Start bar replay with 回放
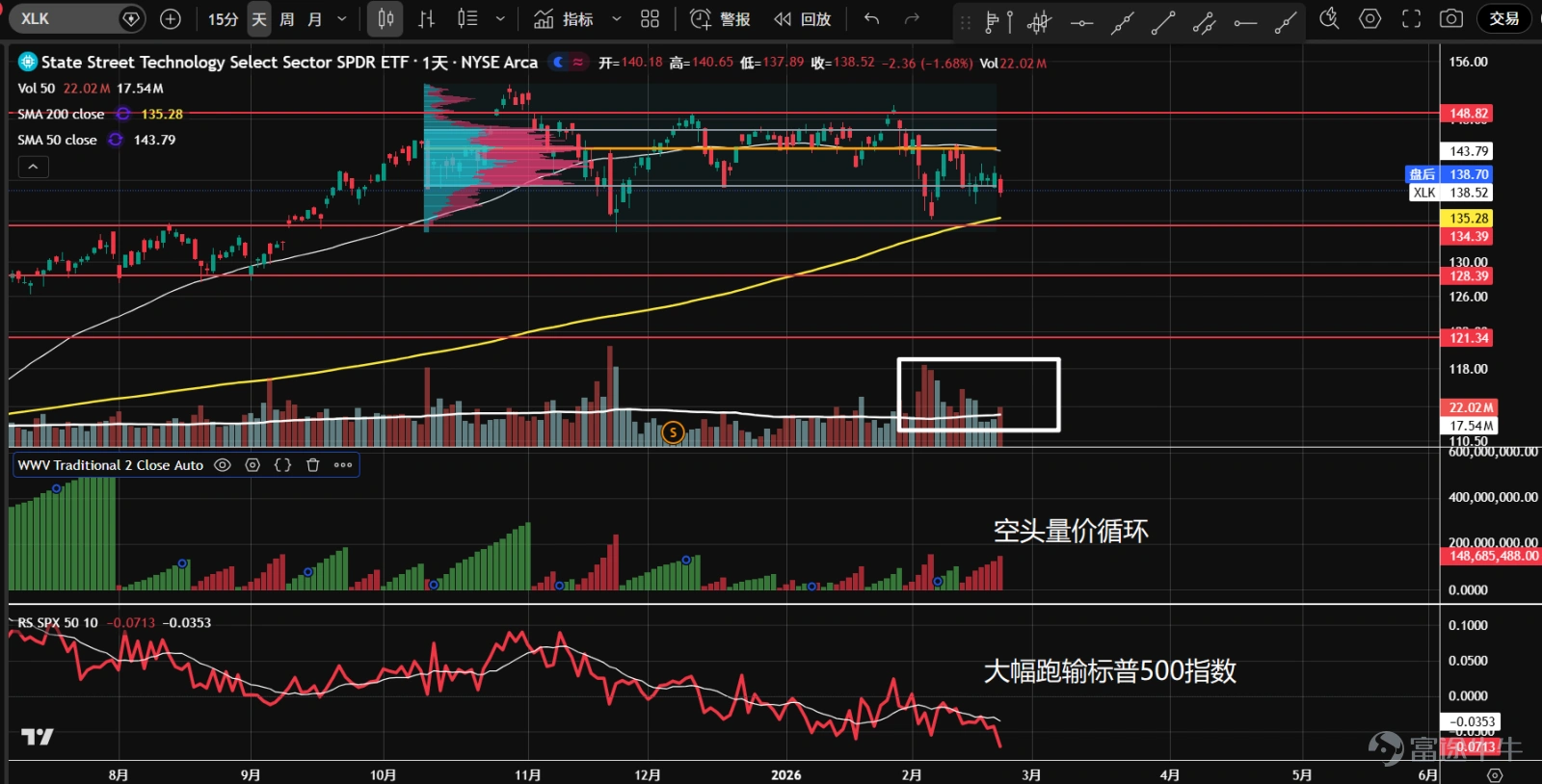1542x784 pixels. pos(803,19)
